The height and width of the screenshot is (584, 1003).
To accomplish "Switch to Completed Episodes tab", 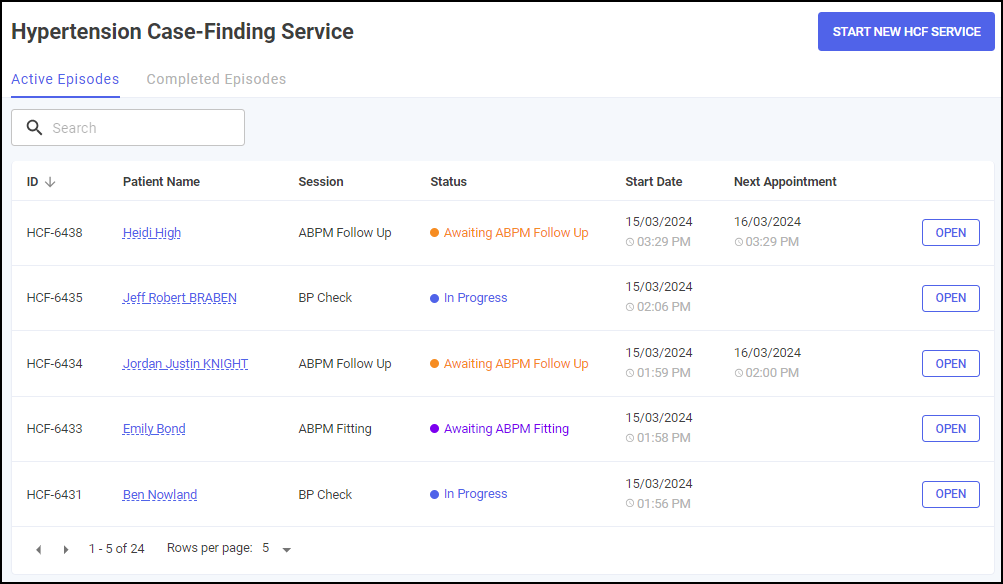I will click(x=216, y=79).
